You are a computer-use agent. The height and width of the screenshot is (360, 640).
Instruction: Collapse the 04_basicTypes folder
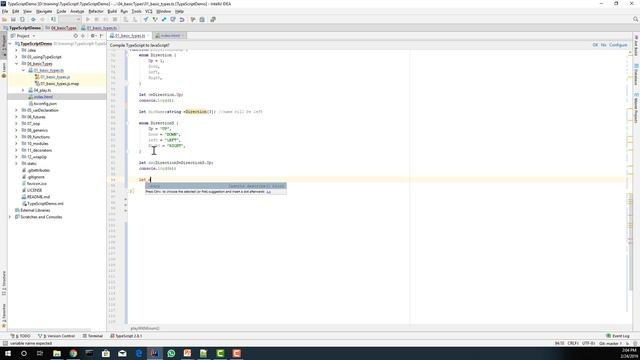[x=16, y=64]
